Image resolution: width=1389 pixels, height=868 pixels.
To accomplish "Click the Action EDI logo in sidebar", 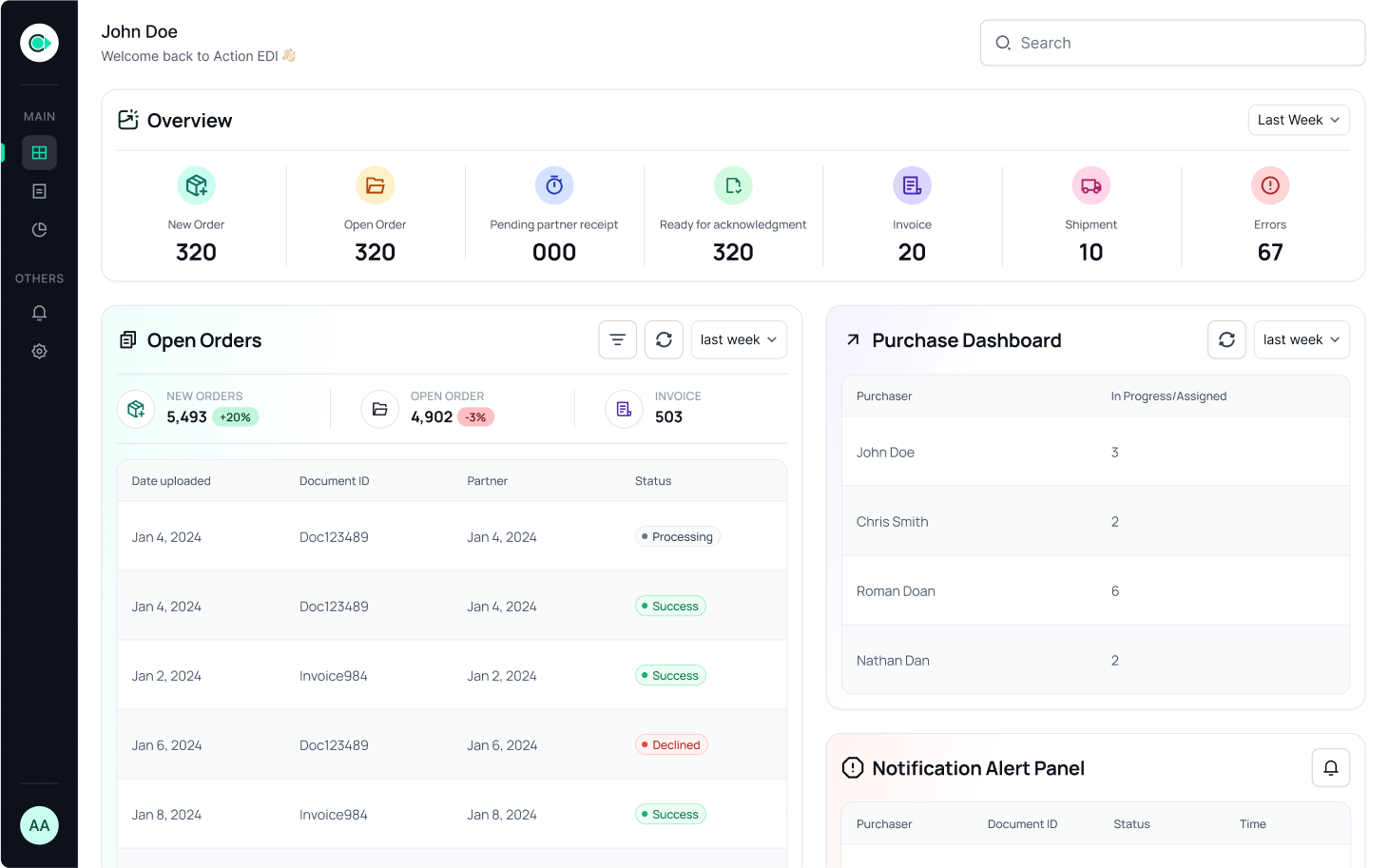I will 39,43.
